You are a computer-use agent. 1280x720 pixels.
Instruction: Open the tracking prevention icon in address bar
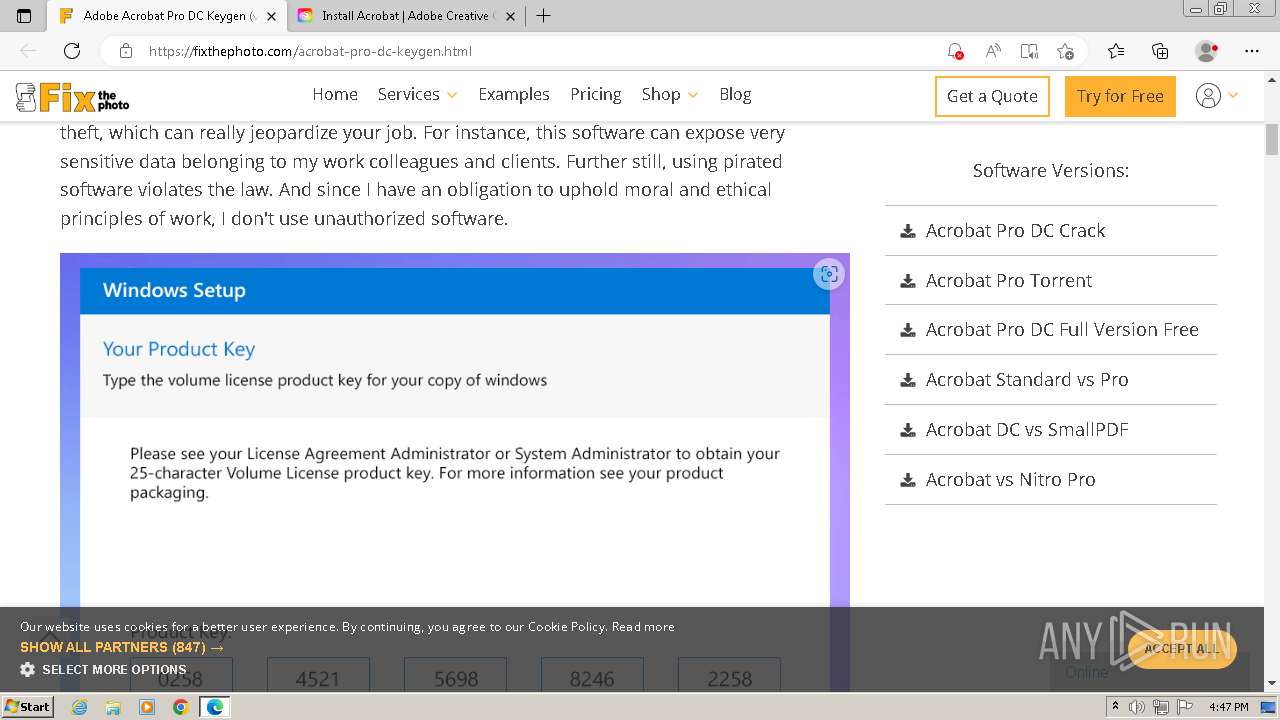tap(955, 51)
